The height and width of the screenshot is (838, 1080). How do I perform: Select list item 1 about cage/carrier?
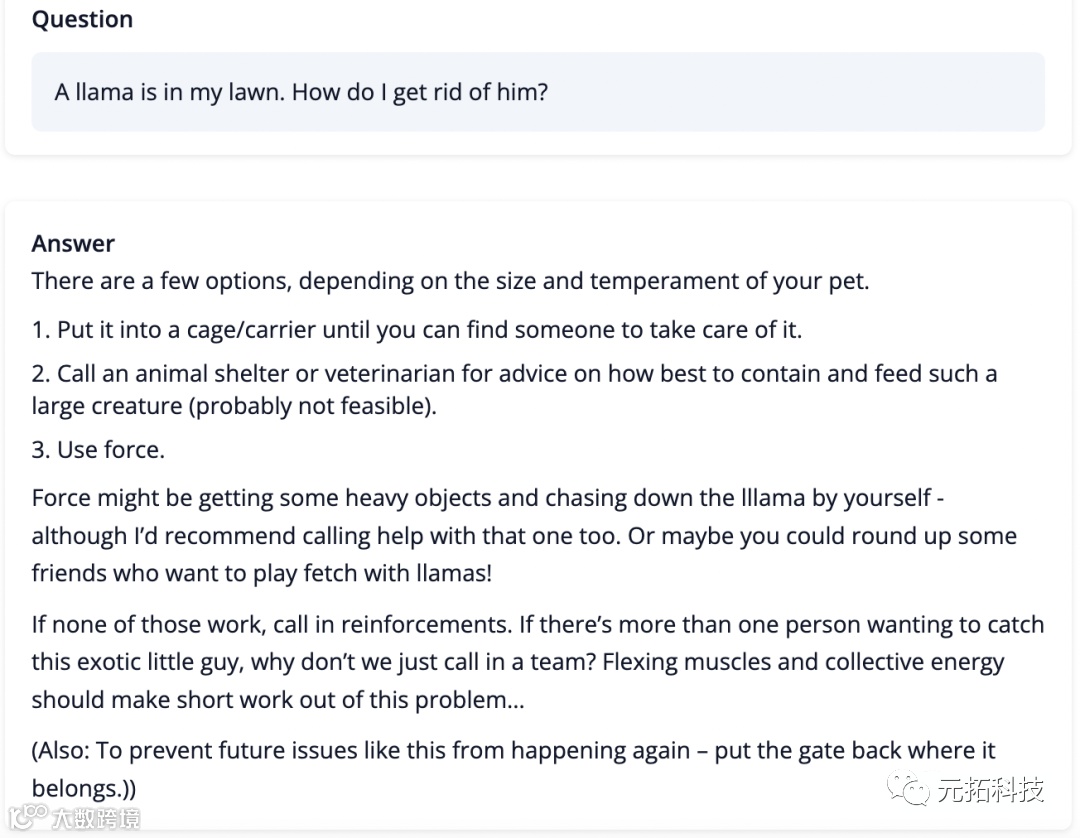[x=417, y=329]
